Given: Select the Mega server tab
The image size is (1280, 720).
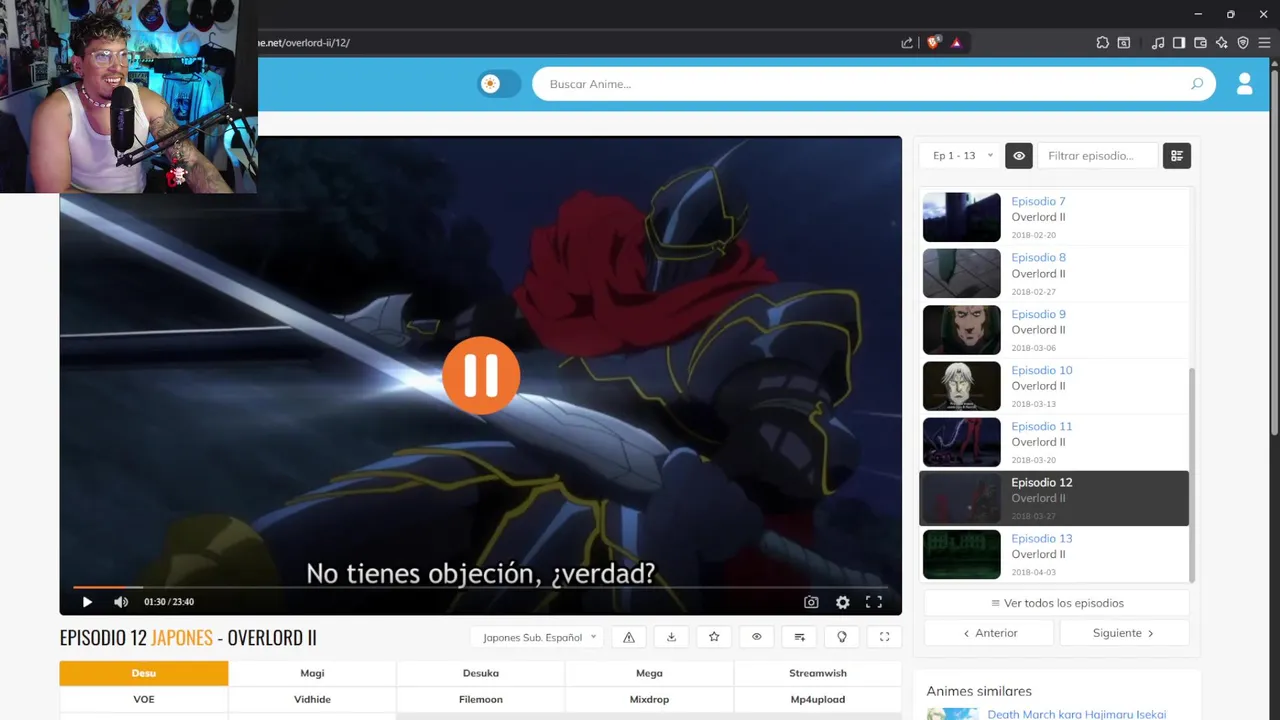Looking at the screenshot, I should tap(649, 673).
